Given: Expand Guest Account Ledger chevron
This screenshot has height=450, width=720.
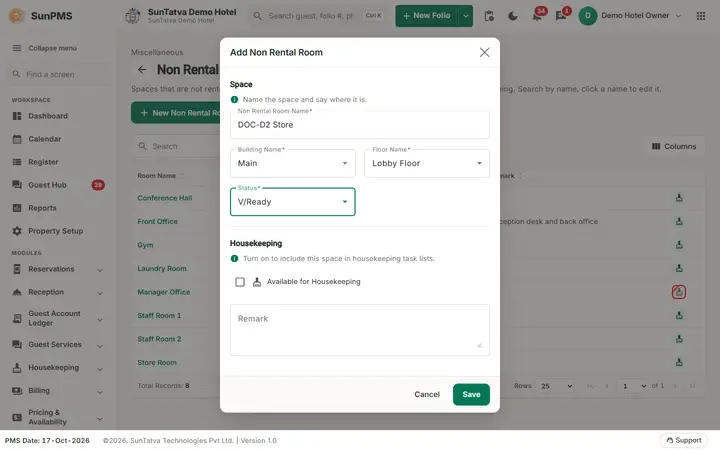Looking at the screenshot, I should tap(100, 320).
